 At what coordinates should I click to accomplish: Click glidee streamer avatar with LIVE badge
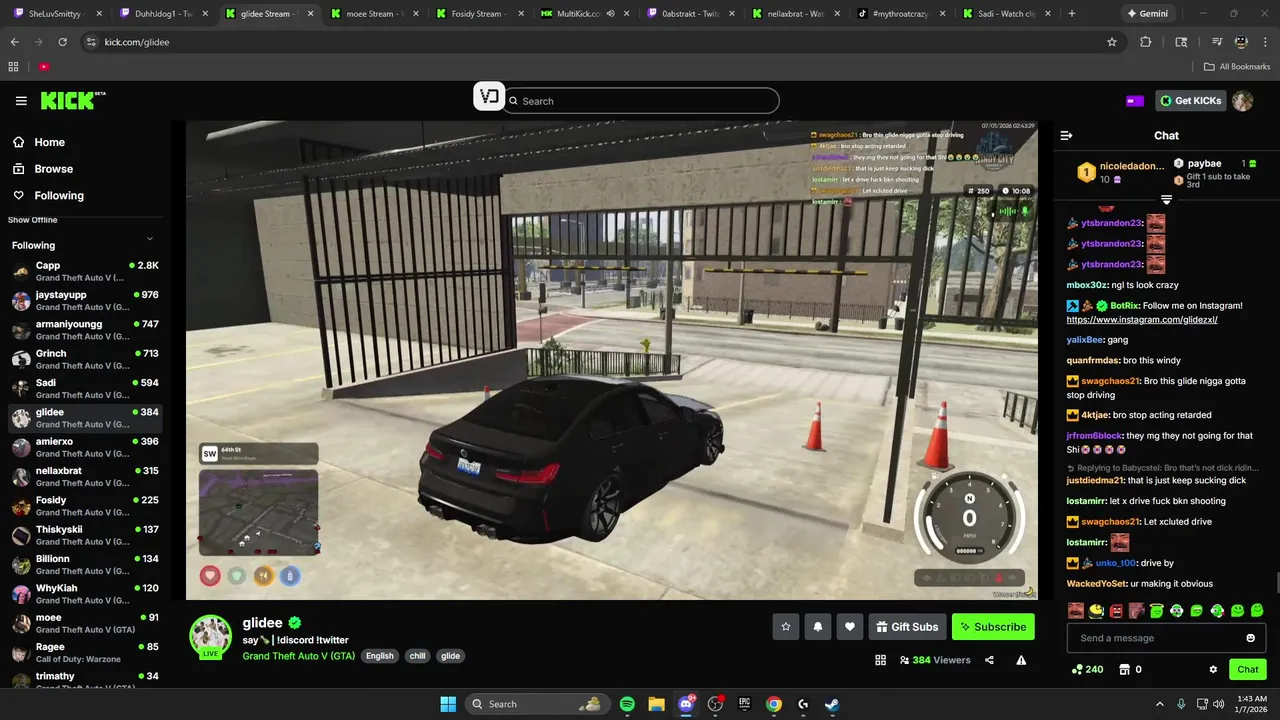click(x=211, y=637)
